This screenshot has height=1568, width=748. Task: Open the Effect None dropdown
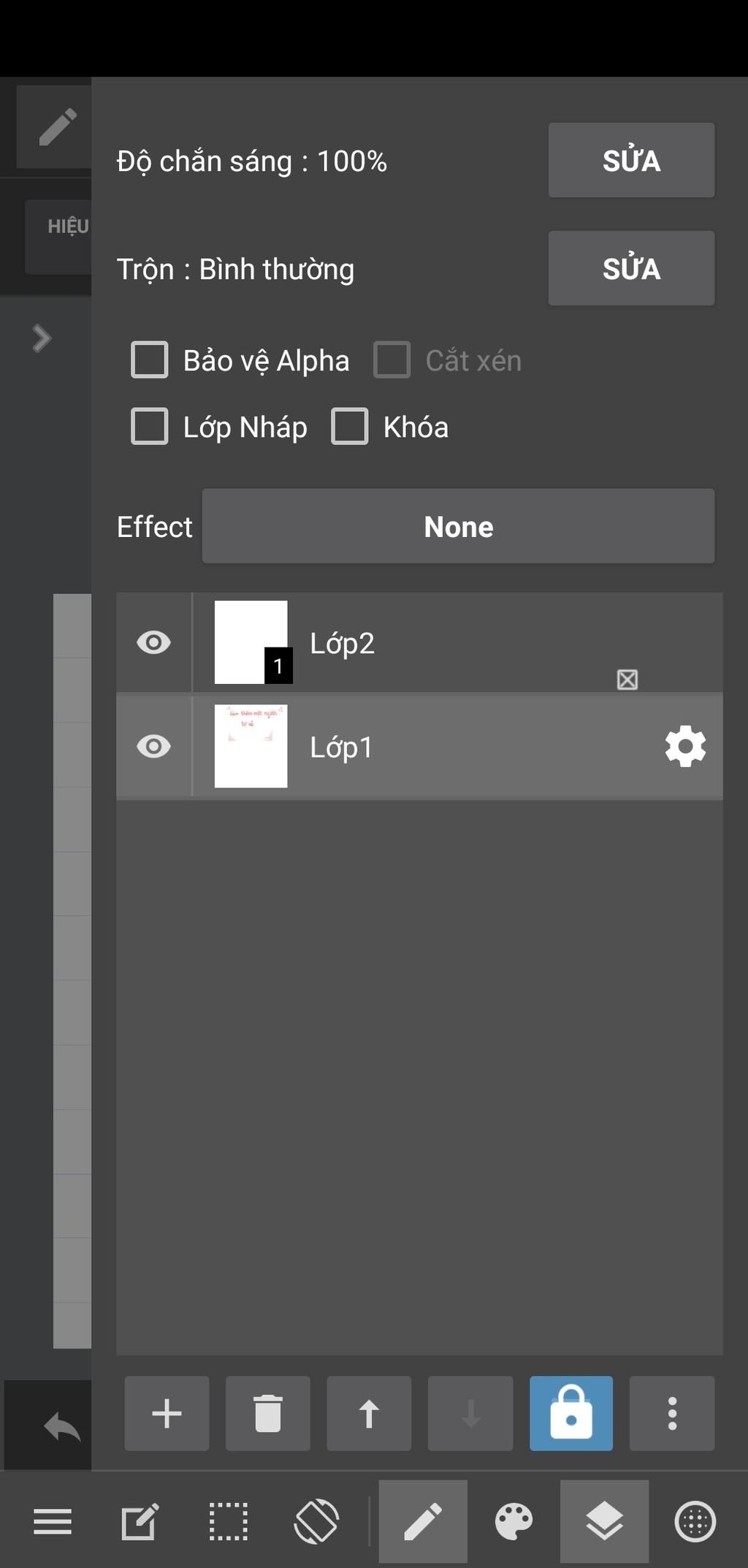458,526
